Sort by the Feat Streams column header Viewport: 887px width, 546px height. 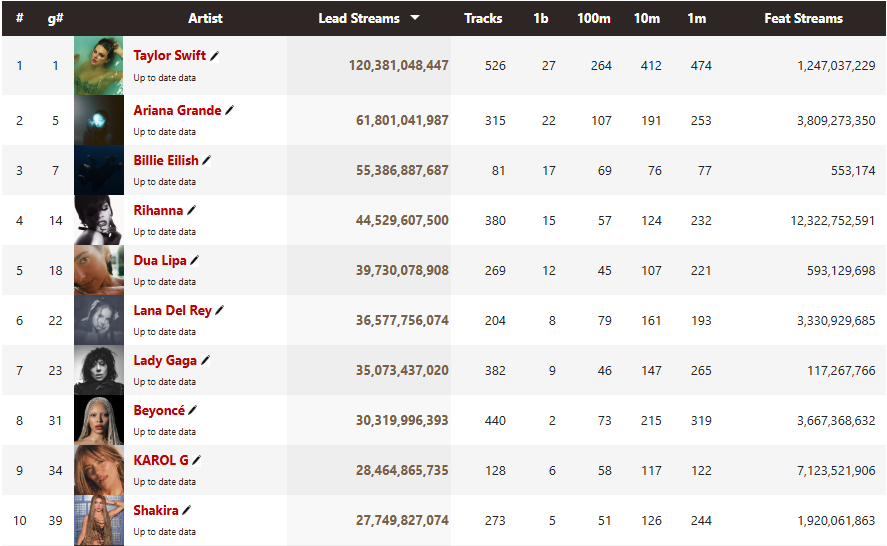click(x=803, y=18)
